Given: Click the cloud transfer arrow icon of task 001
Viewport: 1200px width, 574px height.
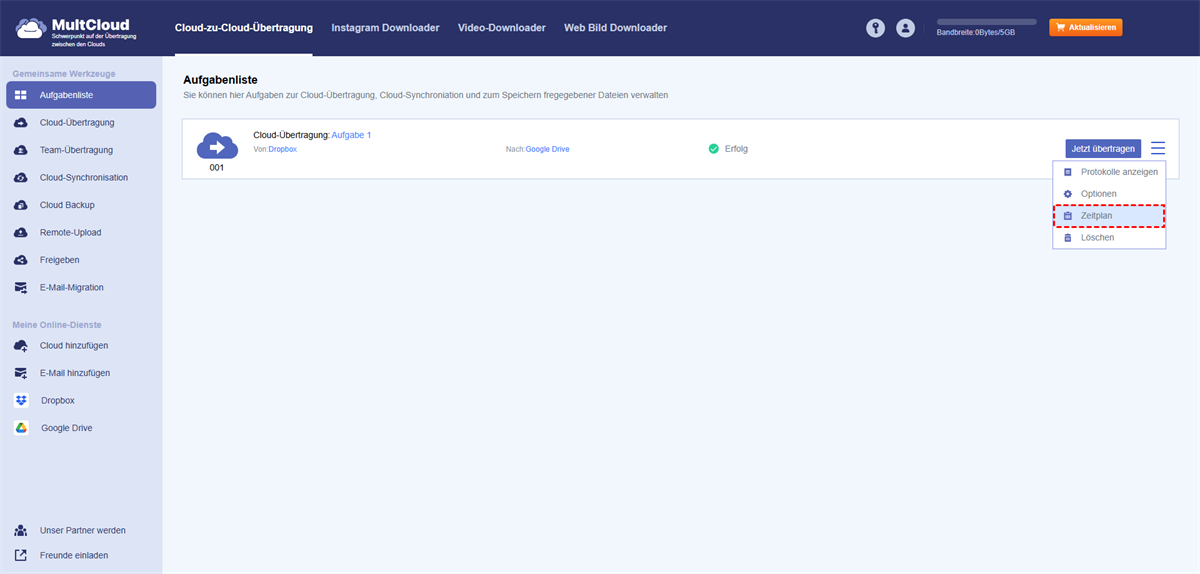Looking at the screenshot, I should point(217,146).
